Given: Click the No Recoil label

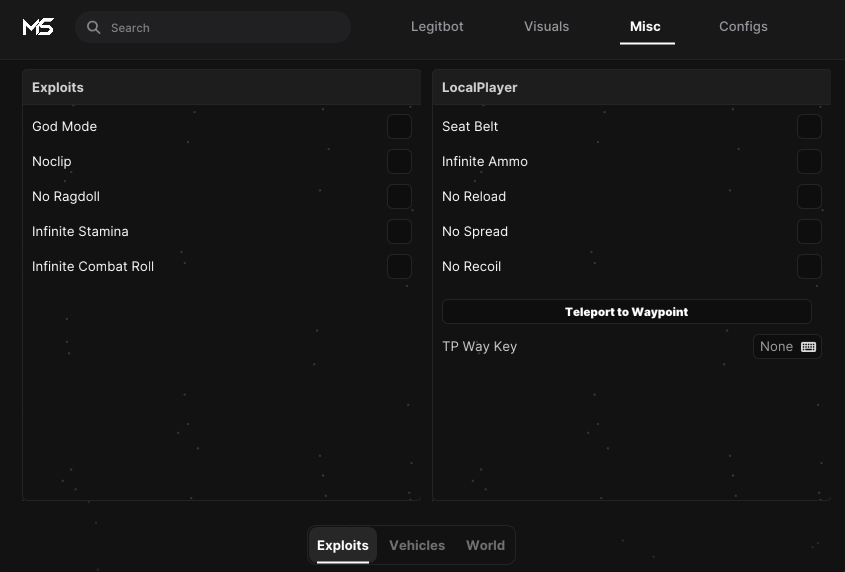Looking at the screenshot, I should (x=472, y=266).
